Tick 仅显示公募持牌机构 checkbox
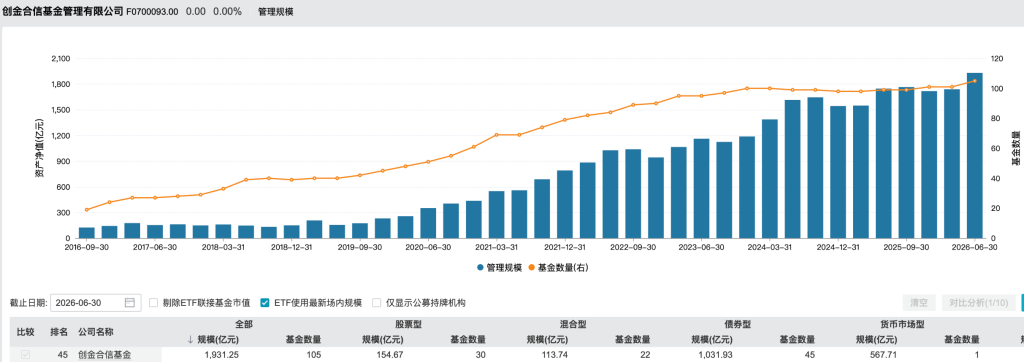Image resolution: width=1024 pixels, height=362 pixels. point(376,303)
